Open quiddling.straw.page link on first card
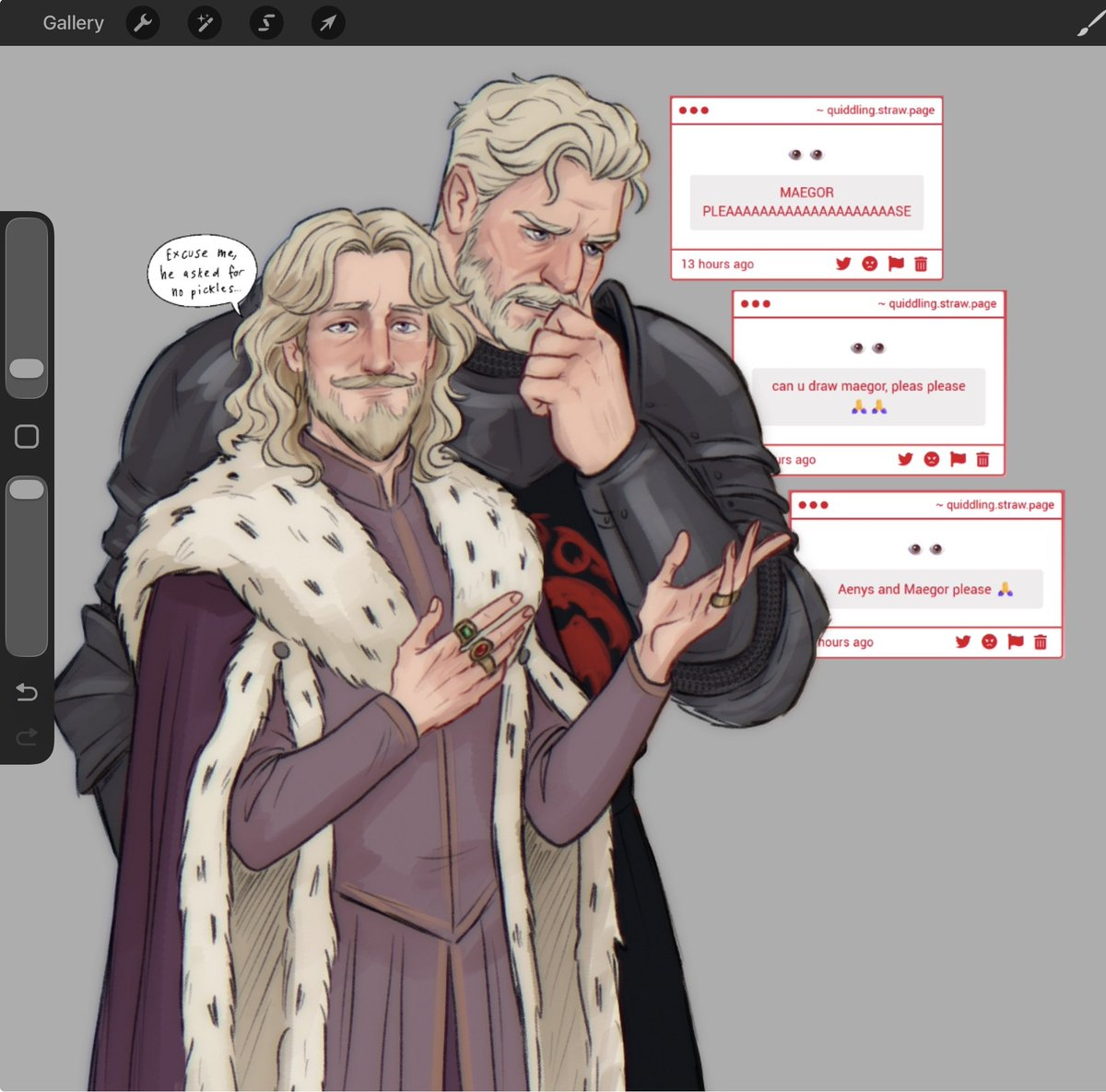 [876, 110]
